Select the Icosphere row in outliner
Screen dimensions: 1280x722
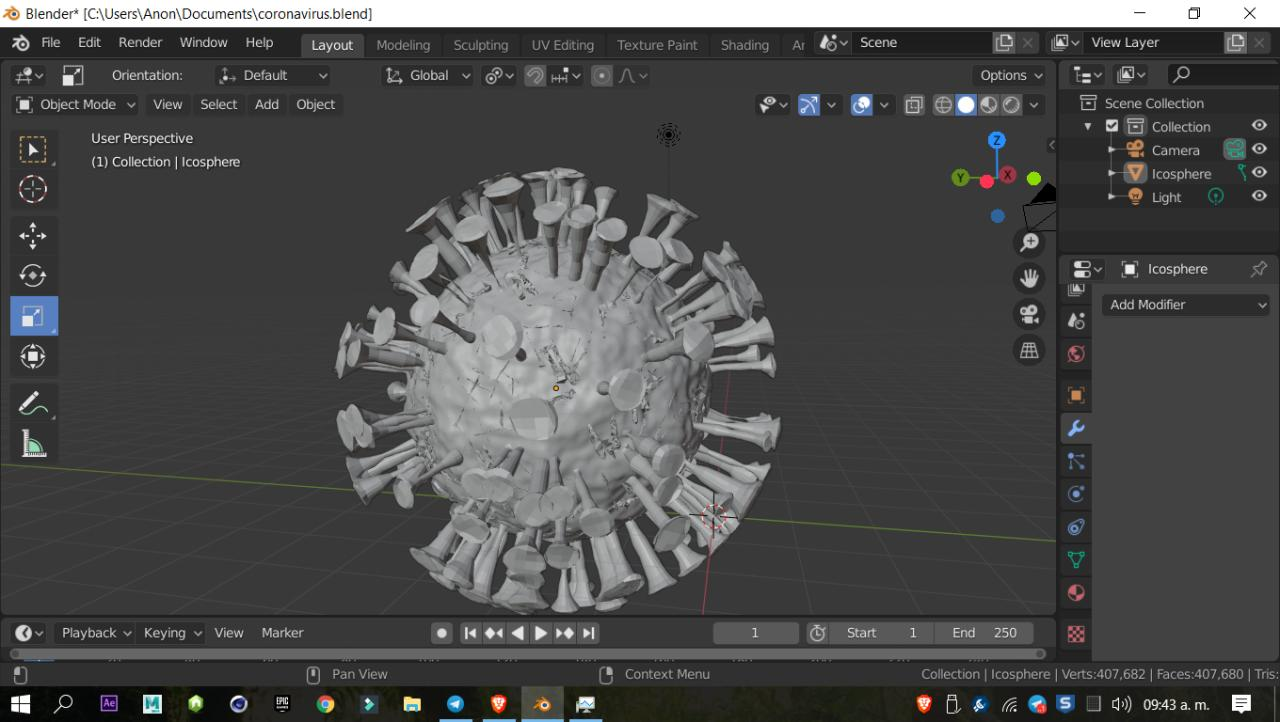pos(1181,173)
